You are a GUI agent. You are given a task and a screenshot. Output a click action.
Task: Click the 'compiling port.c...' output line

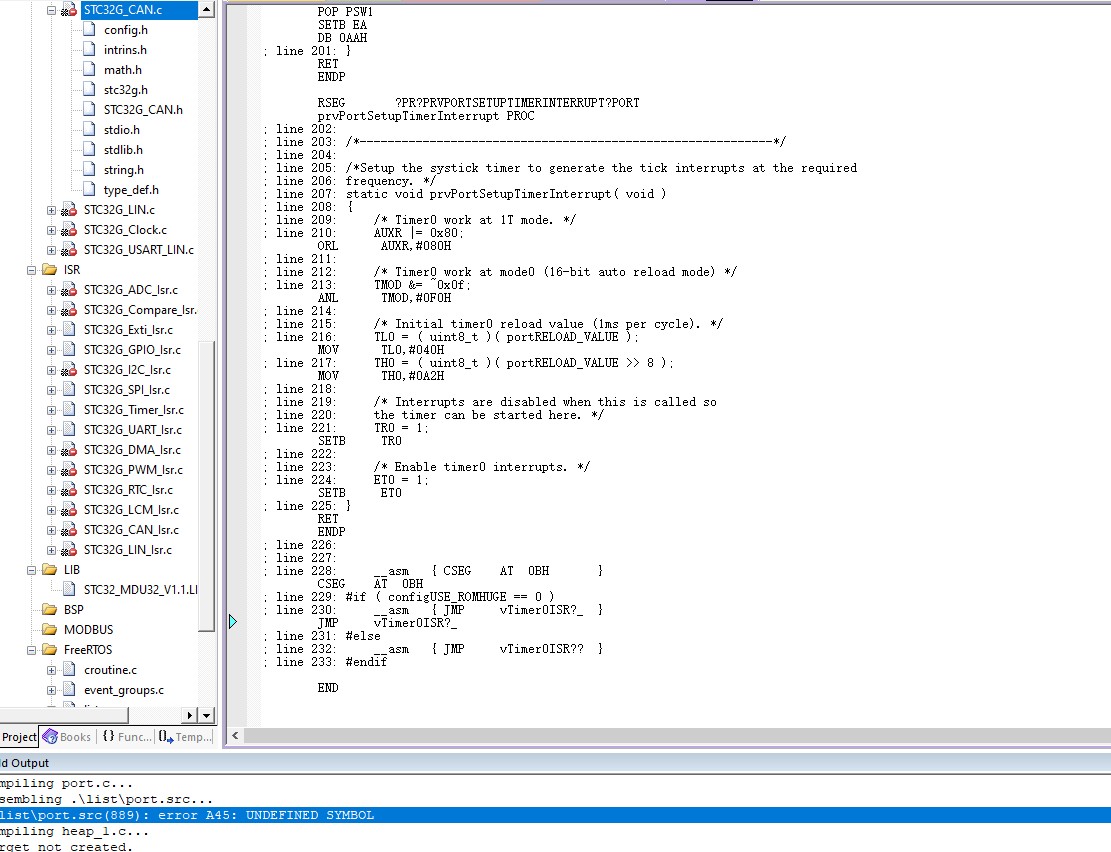click(x=66, y=783)
